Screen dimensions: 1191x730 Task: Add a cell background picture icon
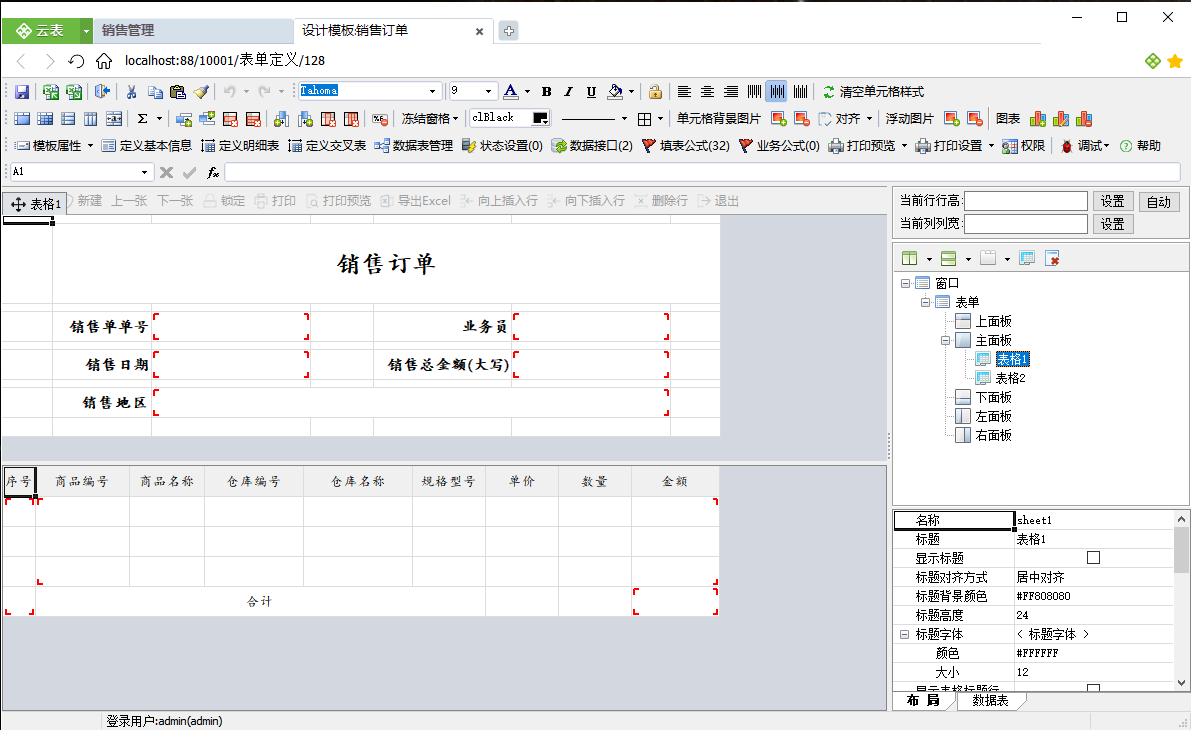pos(779,119)
